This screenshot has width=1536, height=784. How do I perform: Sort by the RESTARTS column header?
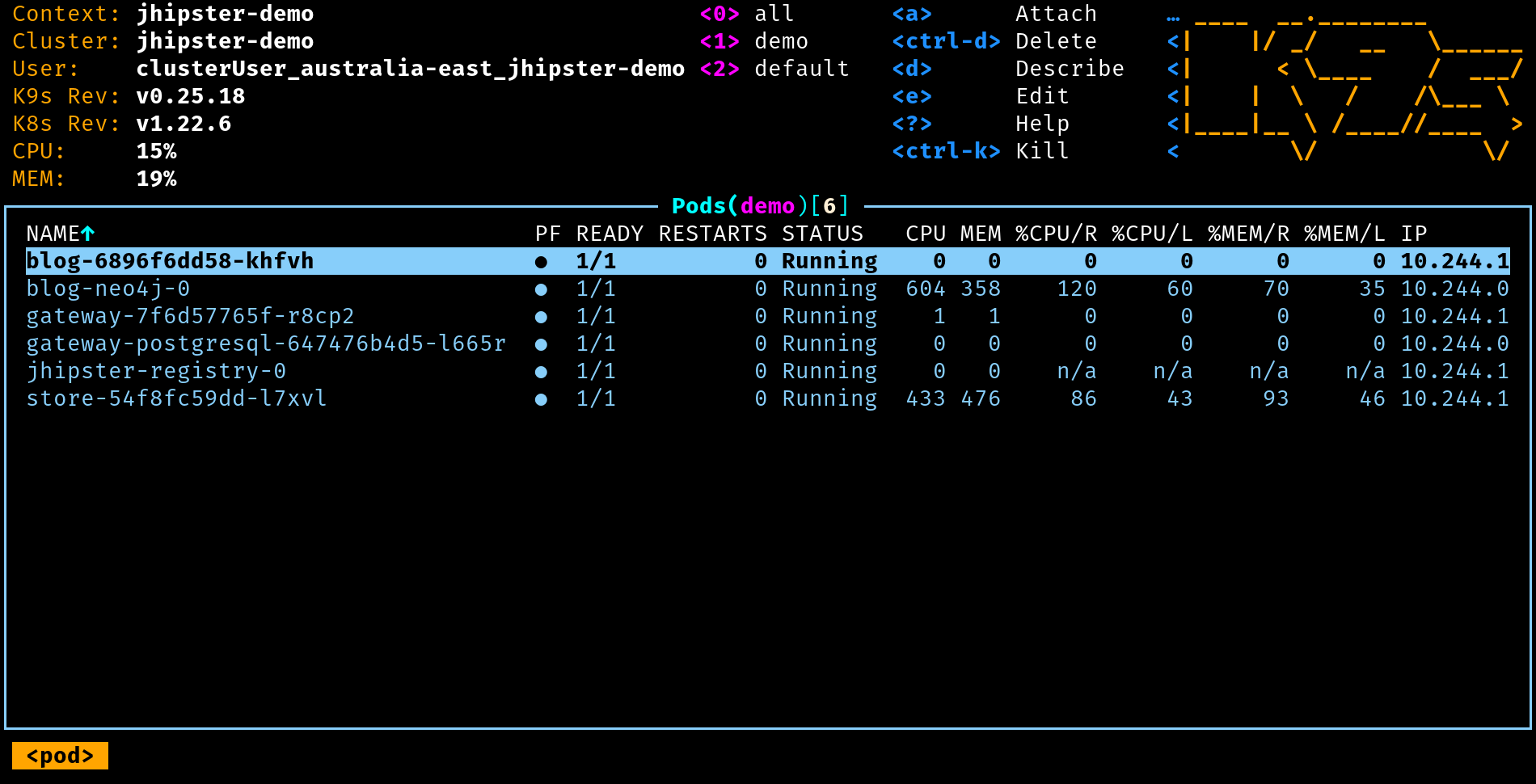712,234
